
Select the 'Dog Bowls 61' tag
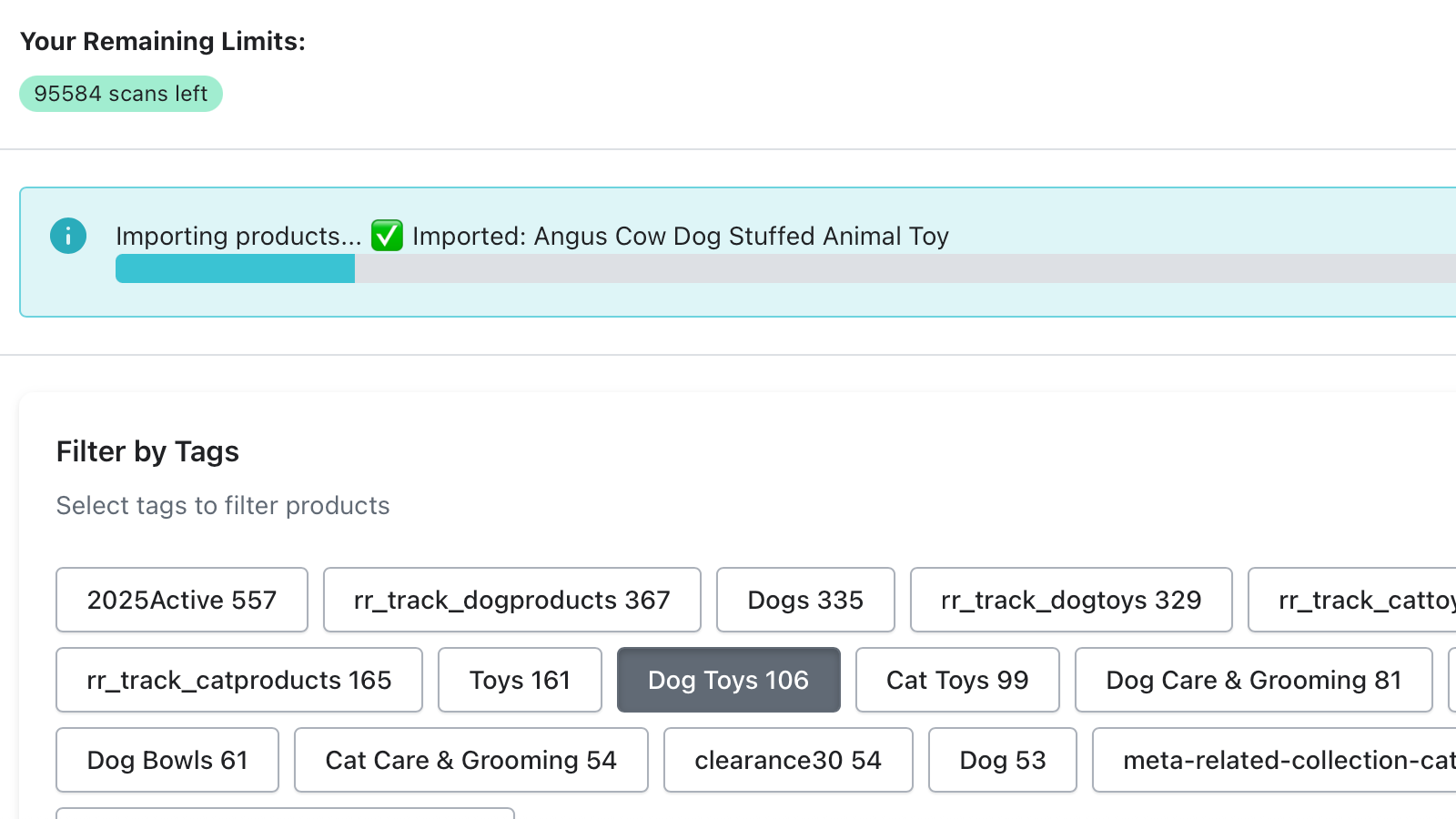[x=167, y=760]
